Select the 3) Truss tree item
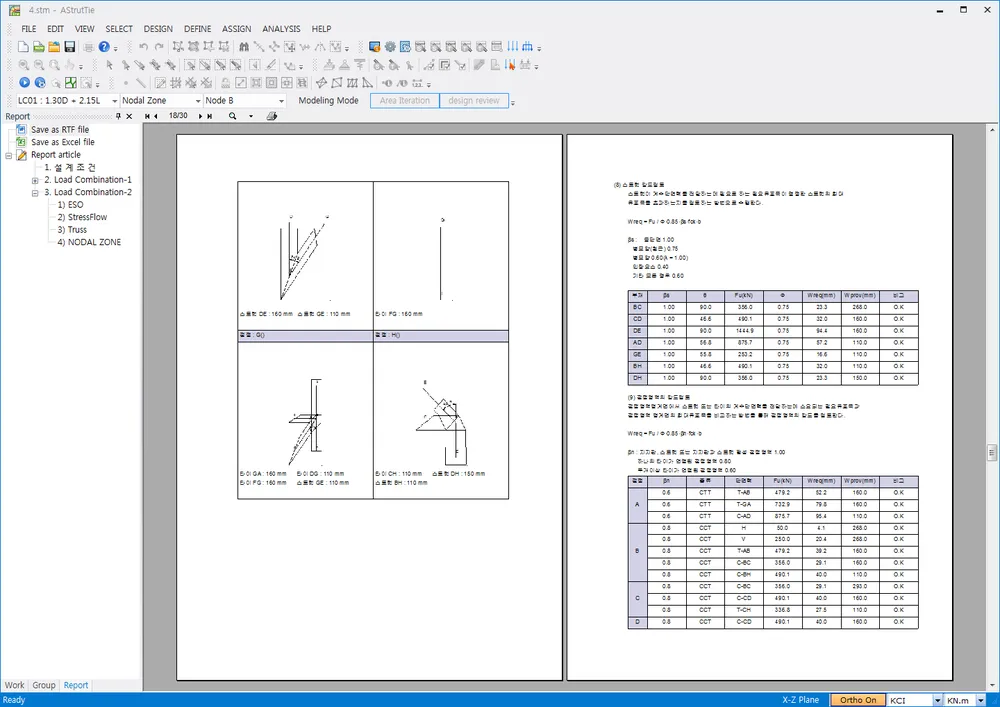 click(x=72, y=230)
